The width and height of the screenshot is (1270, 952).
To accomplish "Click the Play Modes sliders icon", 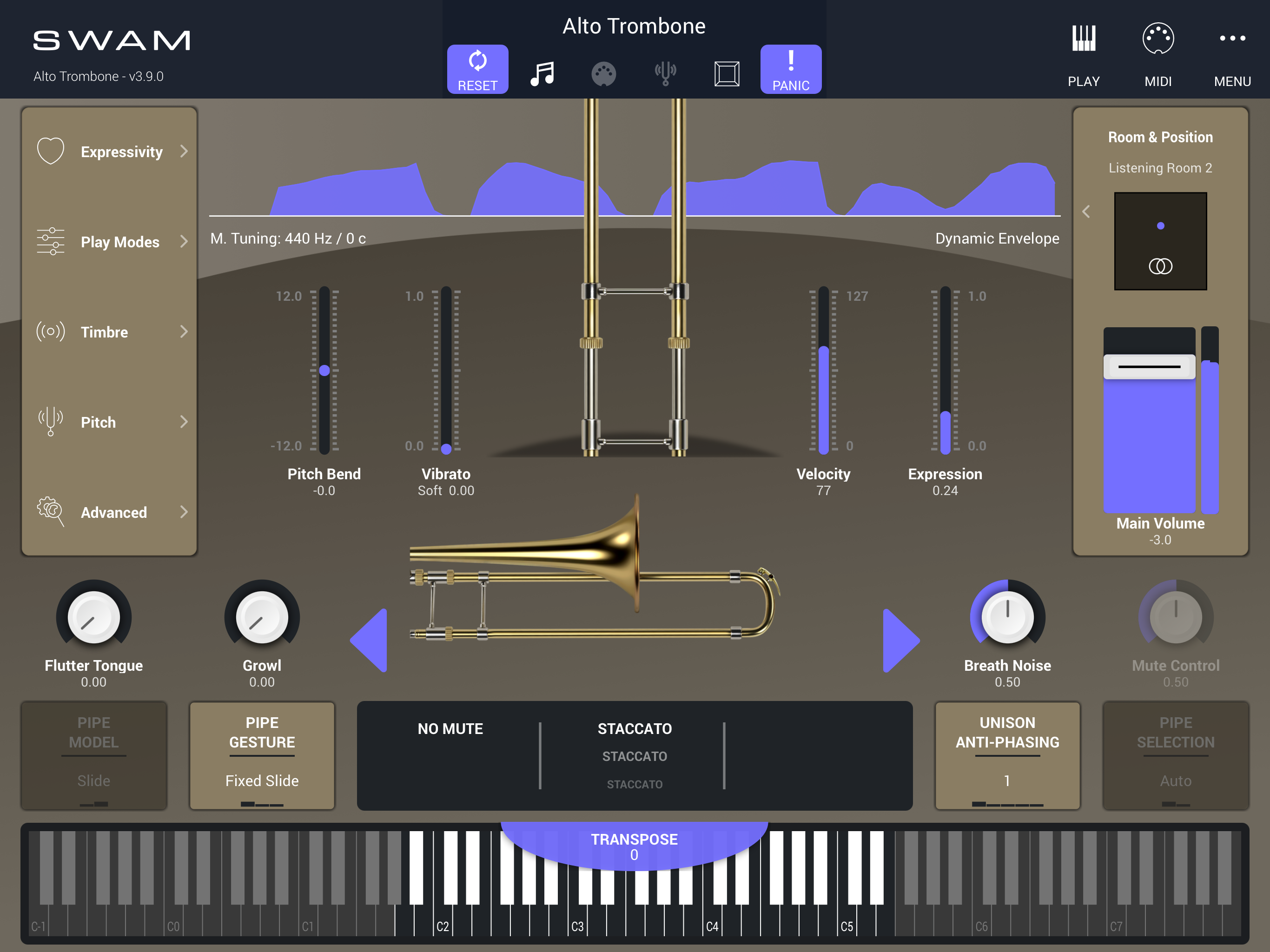I will [51, 241].
